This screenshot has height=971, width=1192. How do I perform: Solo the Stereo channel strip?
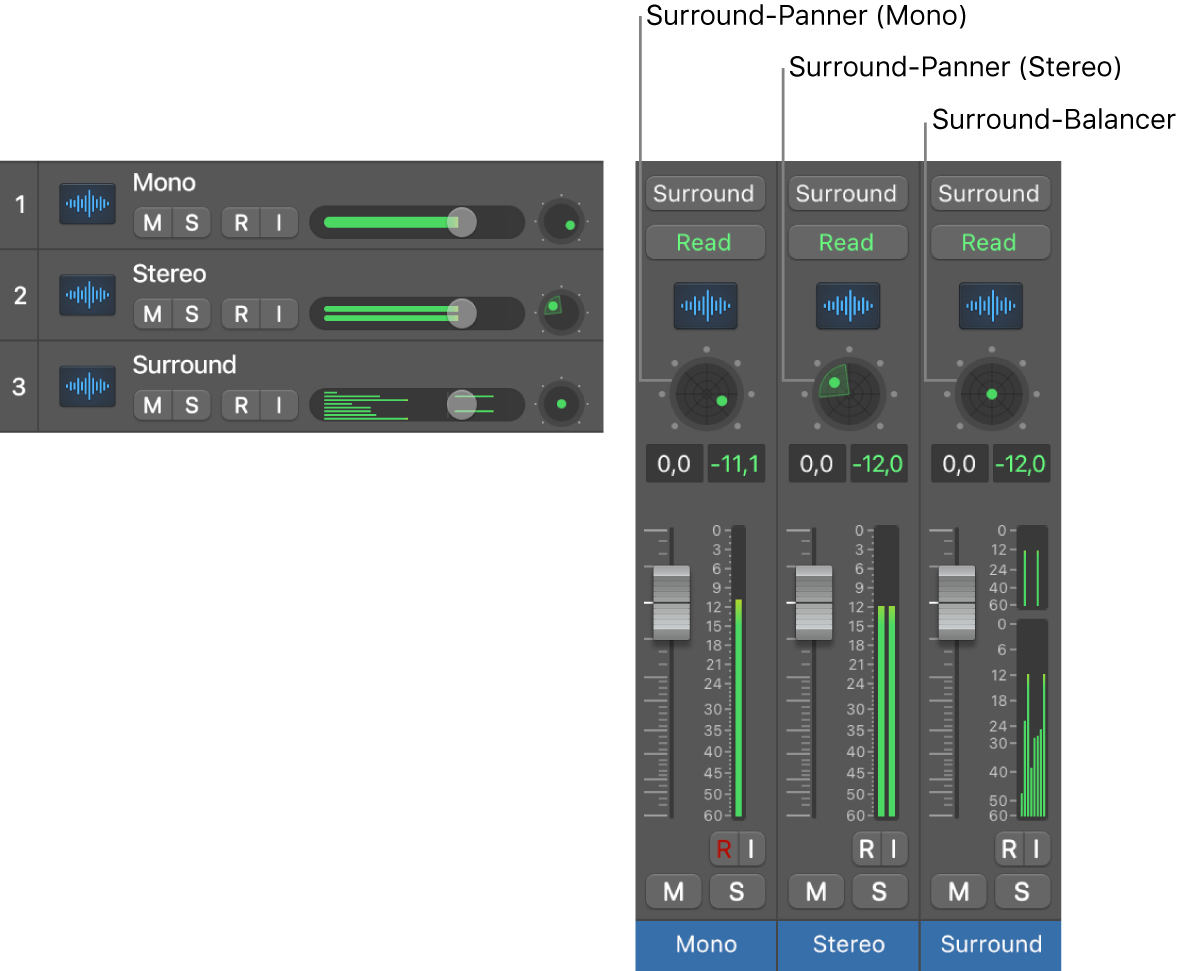pyautogui.click(x=880, y=891)
